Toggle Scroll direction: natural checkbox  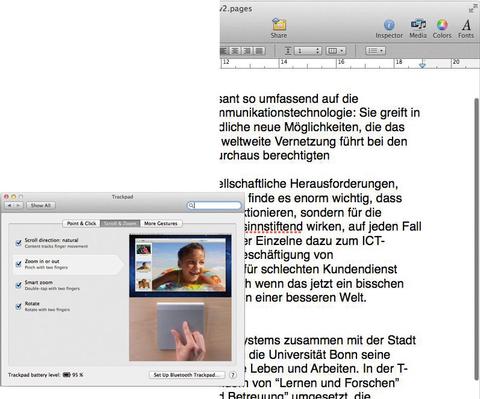pyautogui.click(x=19, y=243)
